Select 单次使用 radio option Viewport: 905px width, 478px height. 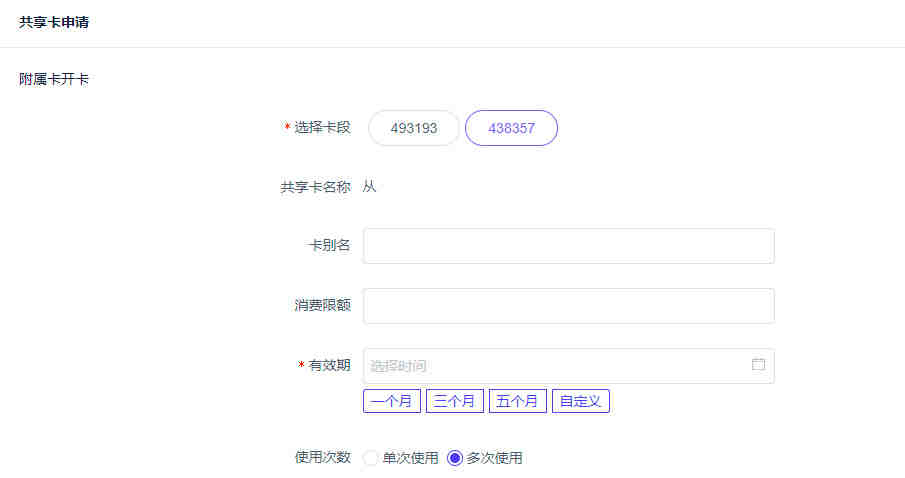click(372, 458)
